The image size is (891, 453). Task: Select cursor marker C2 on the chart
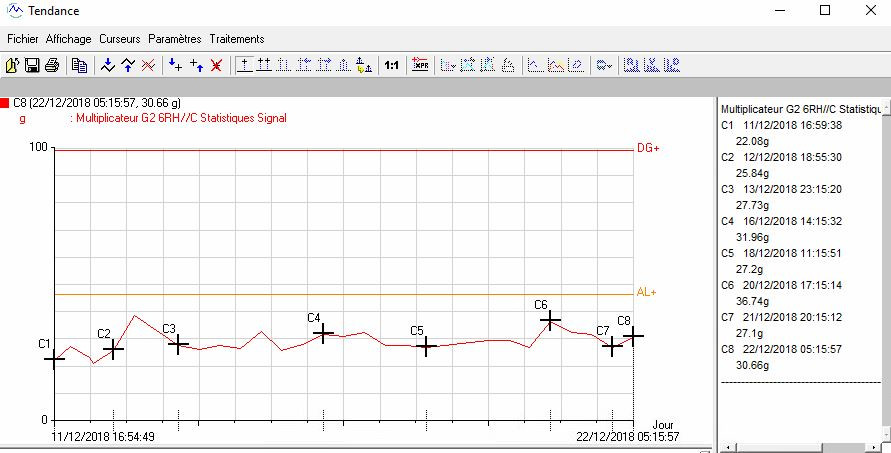[x=113, y=350]
